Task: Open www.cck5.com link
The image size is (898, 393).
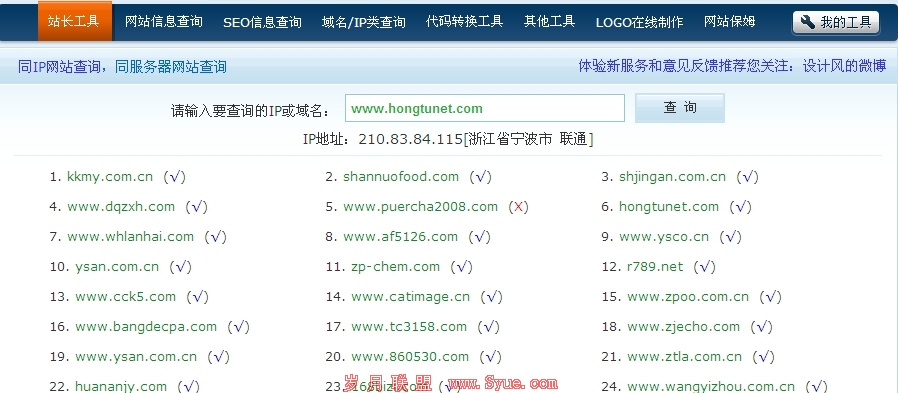Action: [125, 296]
